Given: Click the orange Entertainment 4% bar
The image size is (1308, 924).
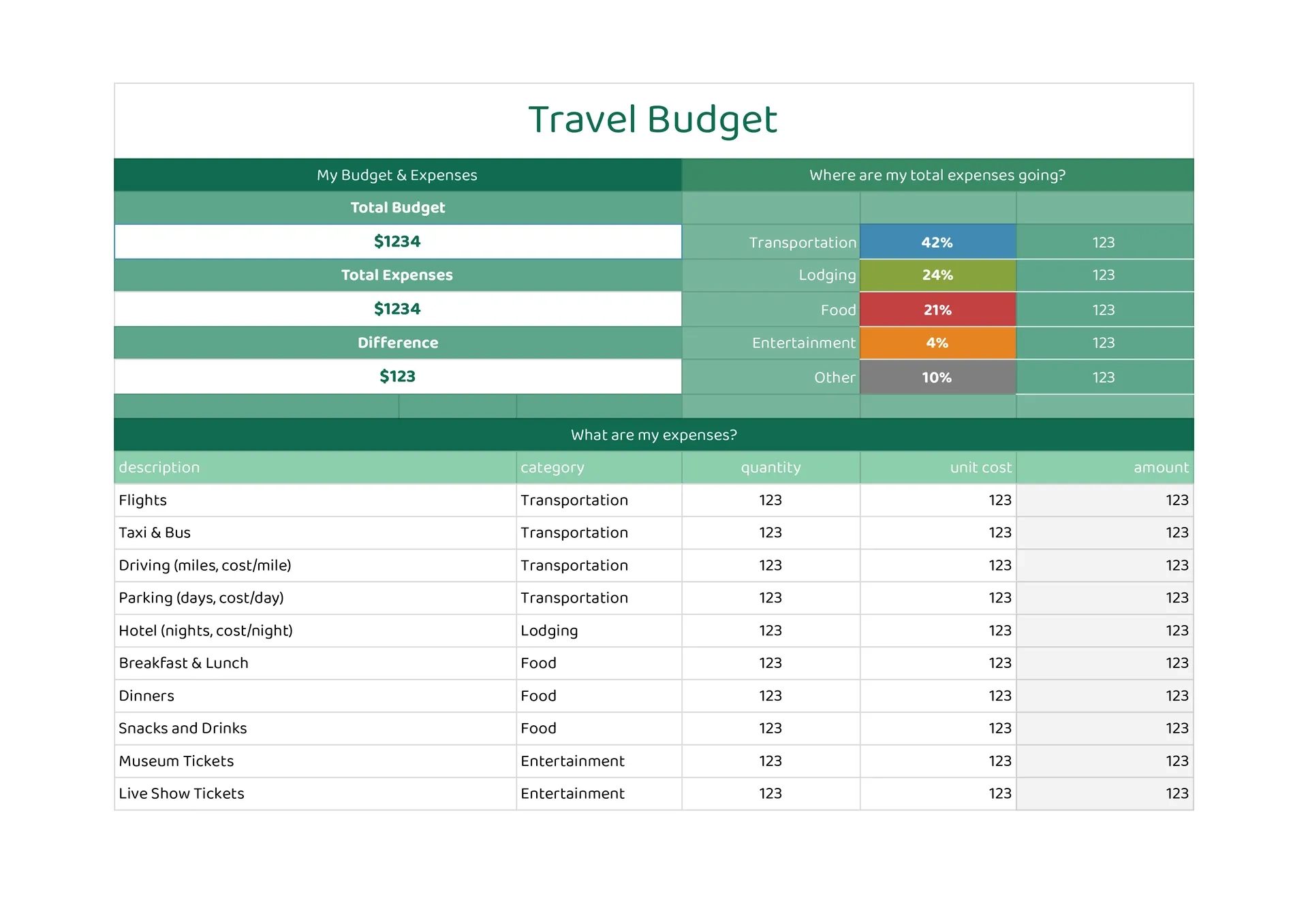Looking at the screenshot, I should click(x=938, y=342).
